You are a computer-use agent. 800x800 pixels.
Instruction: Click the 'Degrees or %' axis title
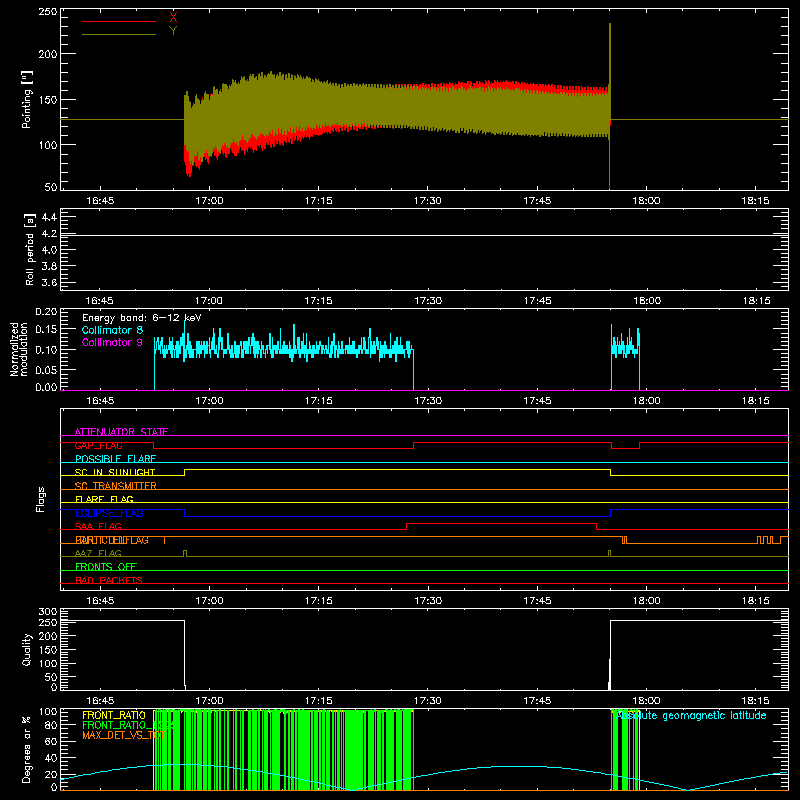click(x=27, y=750)
